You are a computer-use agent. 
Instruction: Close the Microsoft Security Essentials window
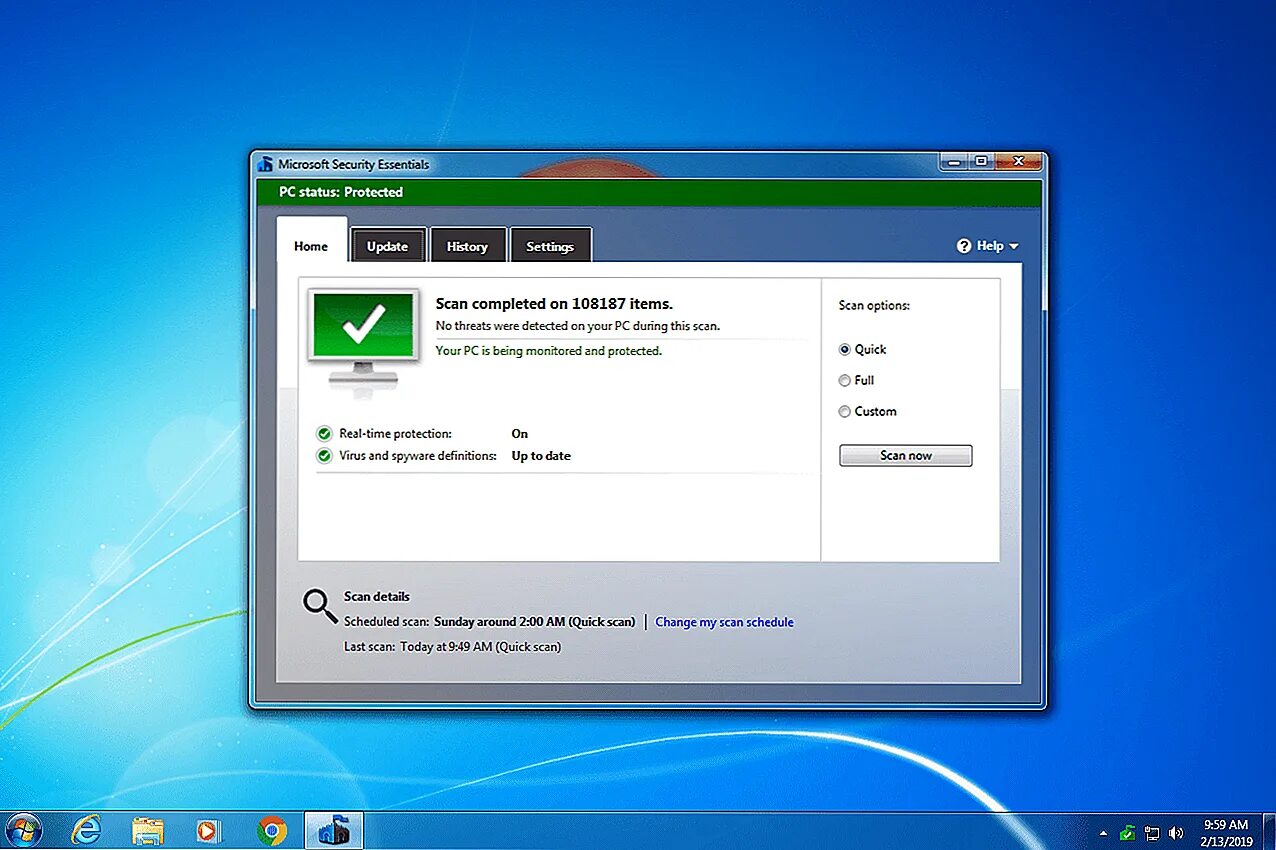pyautogui.click(x=1018, y=161)
